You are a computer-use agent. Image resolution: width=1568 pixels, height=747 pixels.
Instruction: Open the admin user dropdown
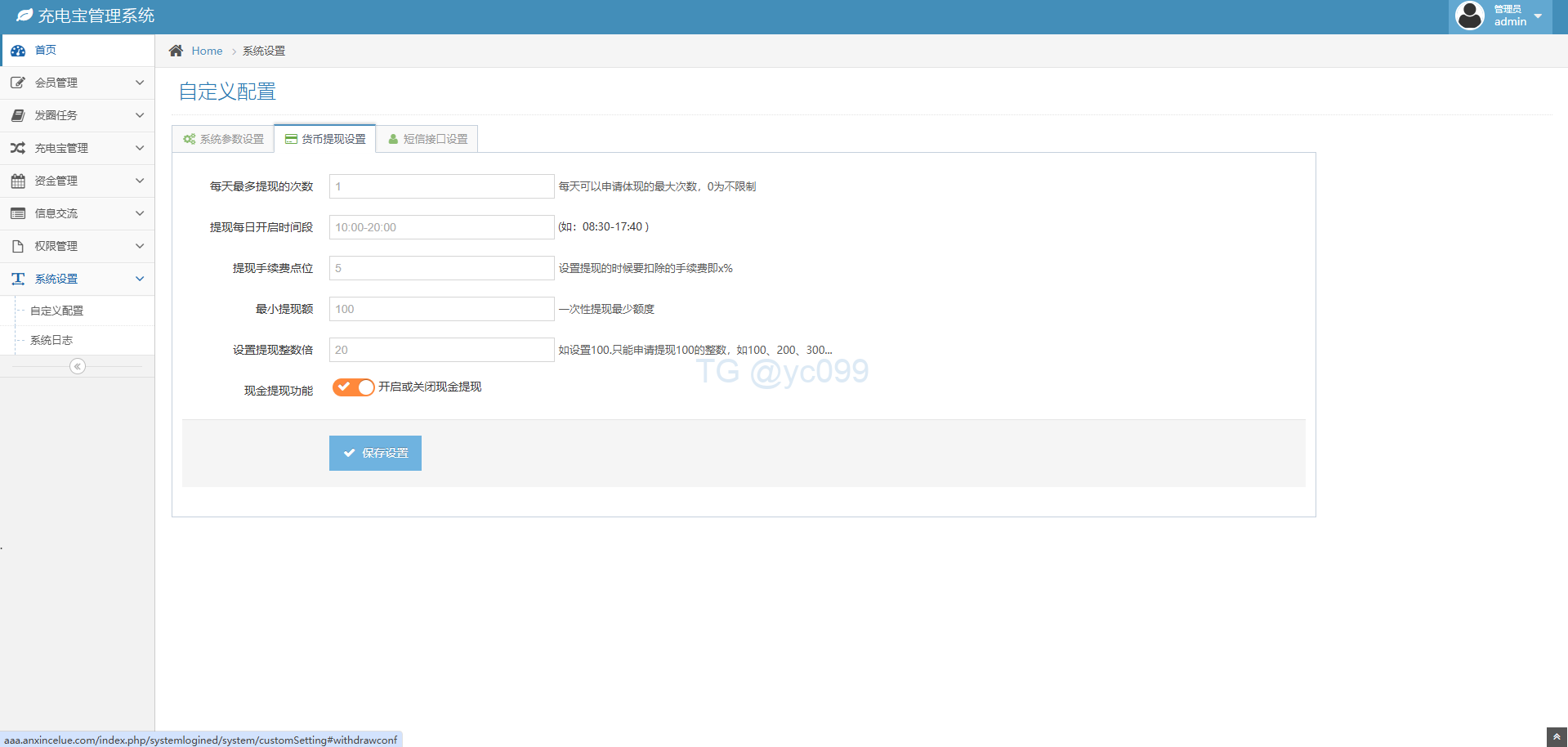coord(1500,16)
